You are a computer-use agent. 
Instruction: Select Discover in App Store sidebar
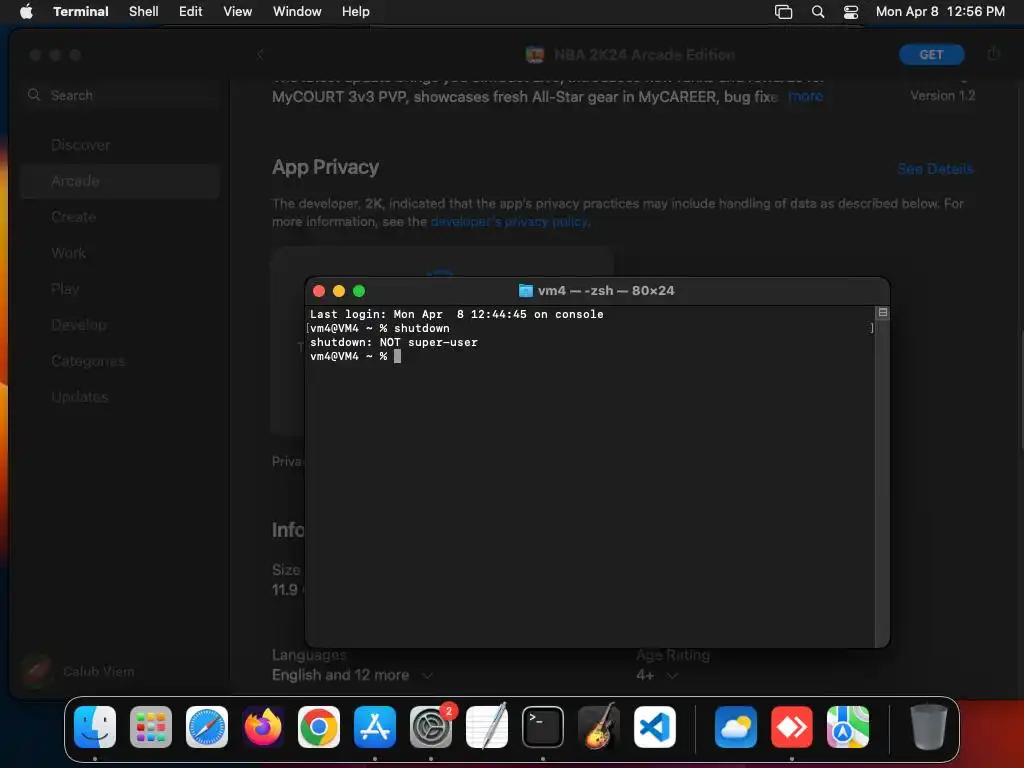[80, 145]
